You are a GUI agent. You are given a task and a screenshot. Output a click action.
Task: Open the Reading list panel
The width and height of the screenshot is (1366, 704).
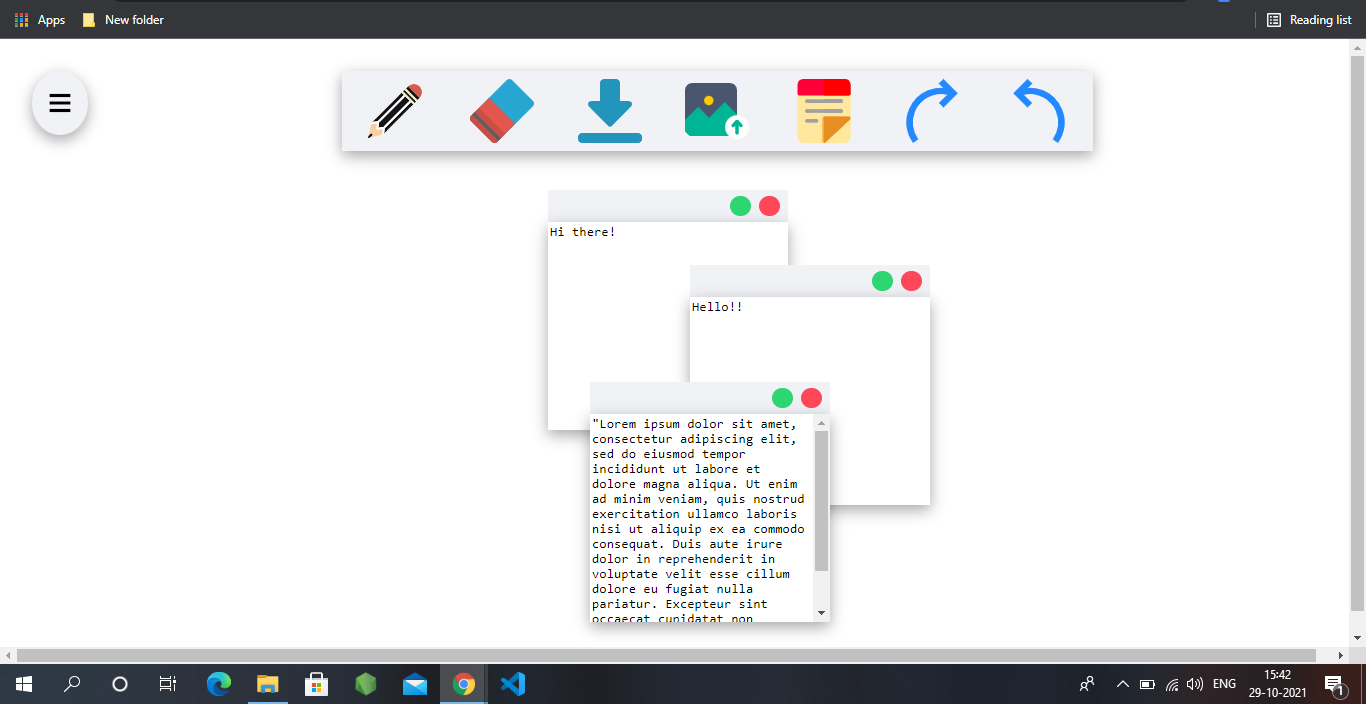coord(1308,18)
